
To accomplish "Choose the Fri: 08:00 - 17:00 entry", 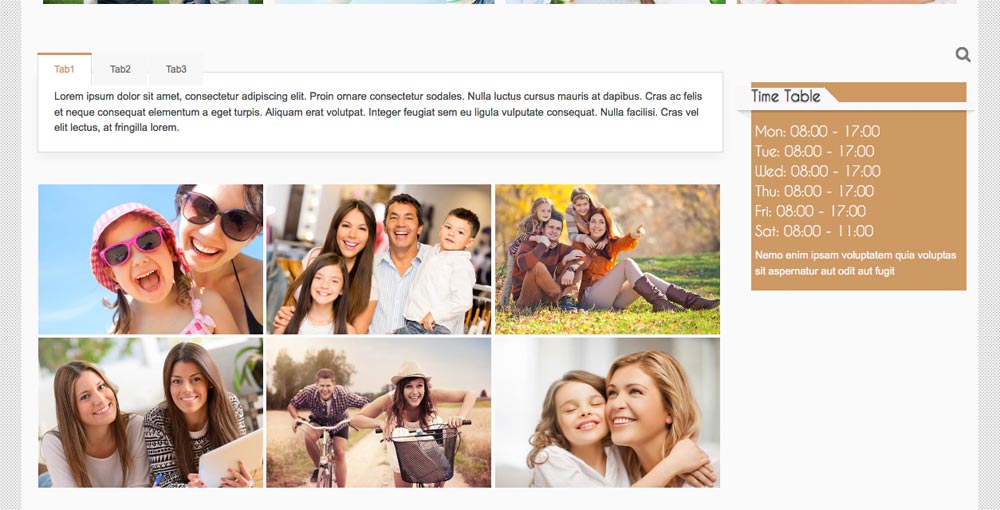I will click(810, 211).
